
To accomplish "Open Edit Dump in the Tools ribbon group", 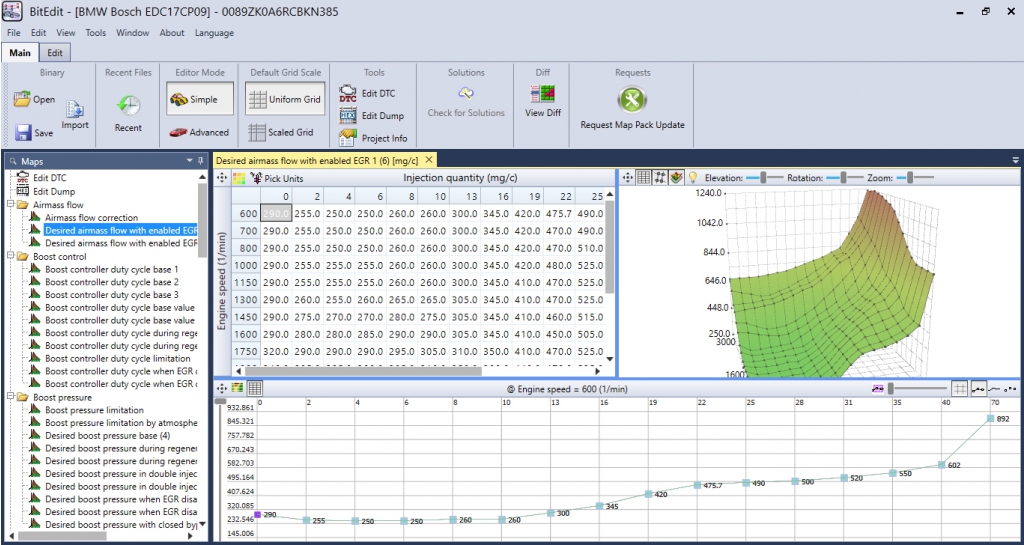I will 348,116.
